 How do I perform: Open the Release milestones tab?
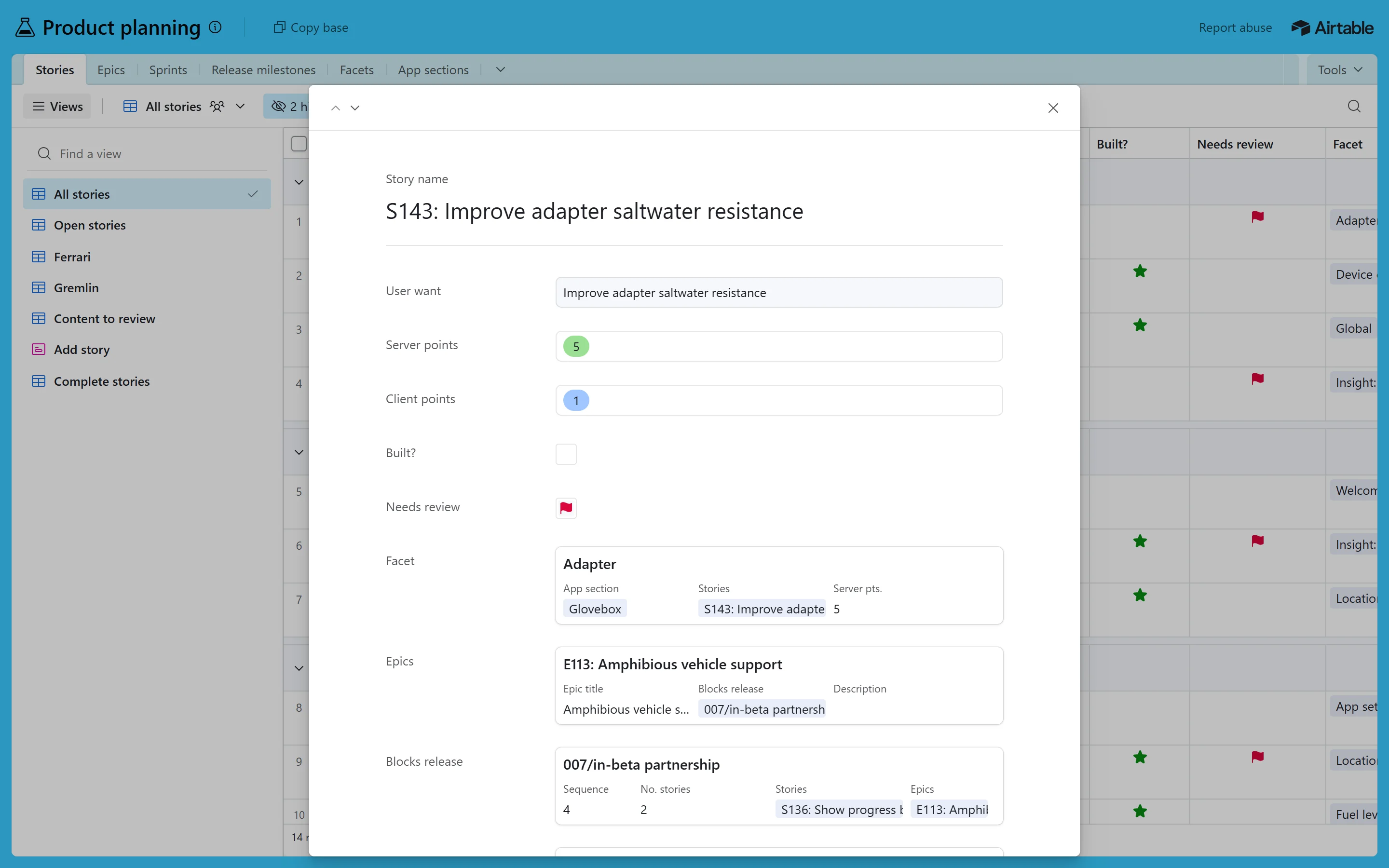263,69
